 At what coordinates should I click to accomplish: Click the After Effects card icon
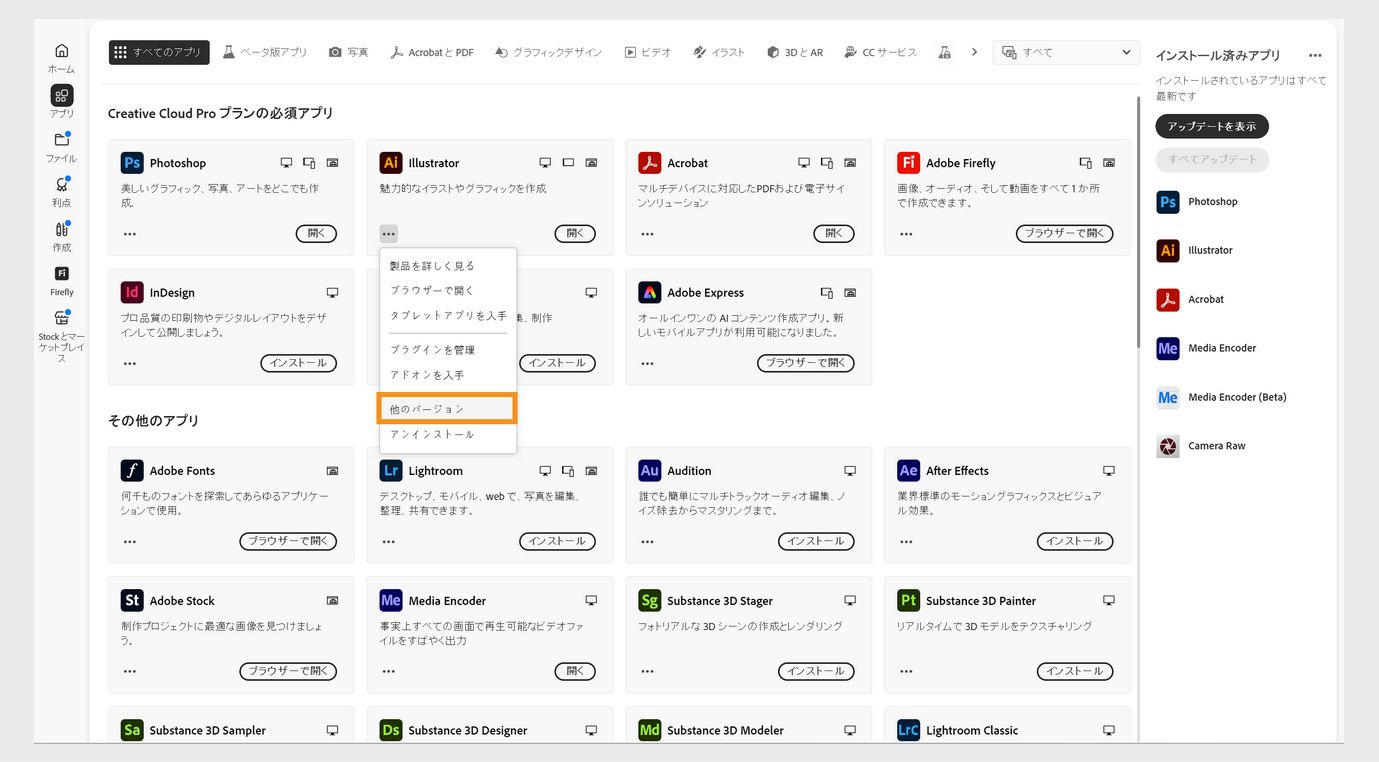908,471
